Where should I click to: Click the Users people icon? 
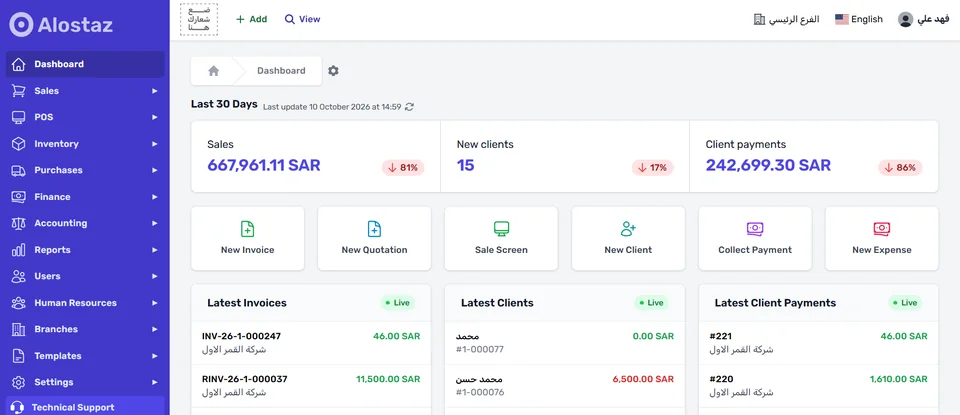[18, 276]
